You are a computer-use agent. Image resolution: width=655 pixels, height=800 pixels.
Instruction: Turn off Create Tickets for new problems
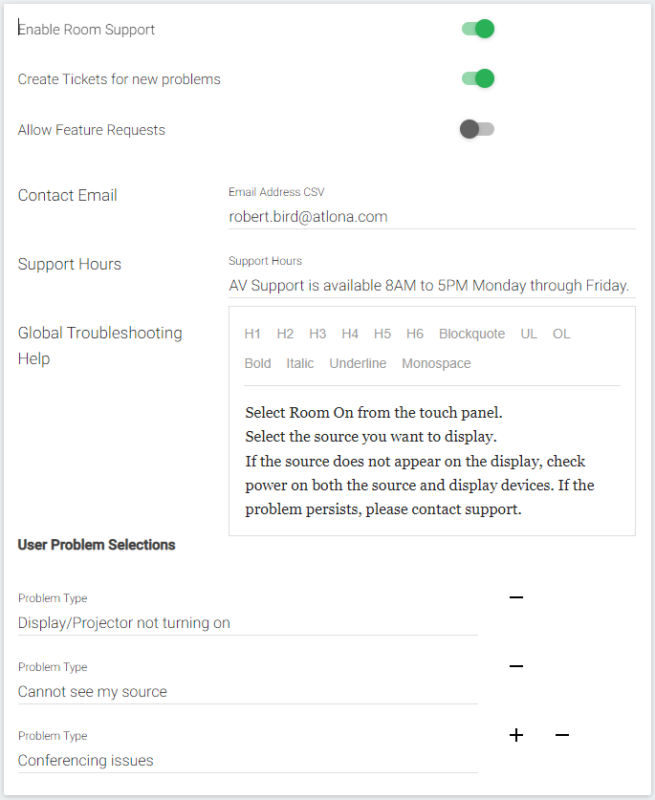[x=478, y=79]
